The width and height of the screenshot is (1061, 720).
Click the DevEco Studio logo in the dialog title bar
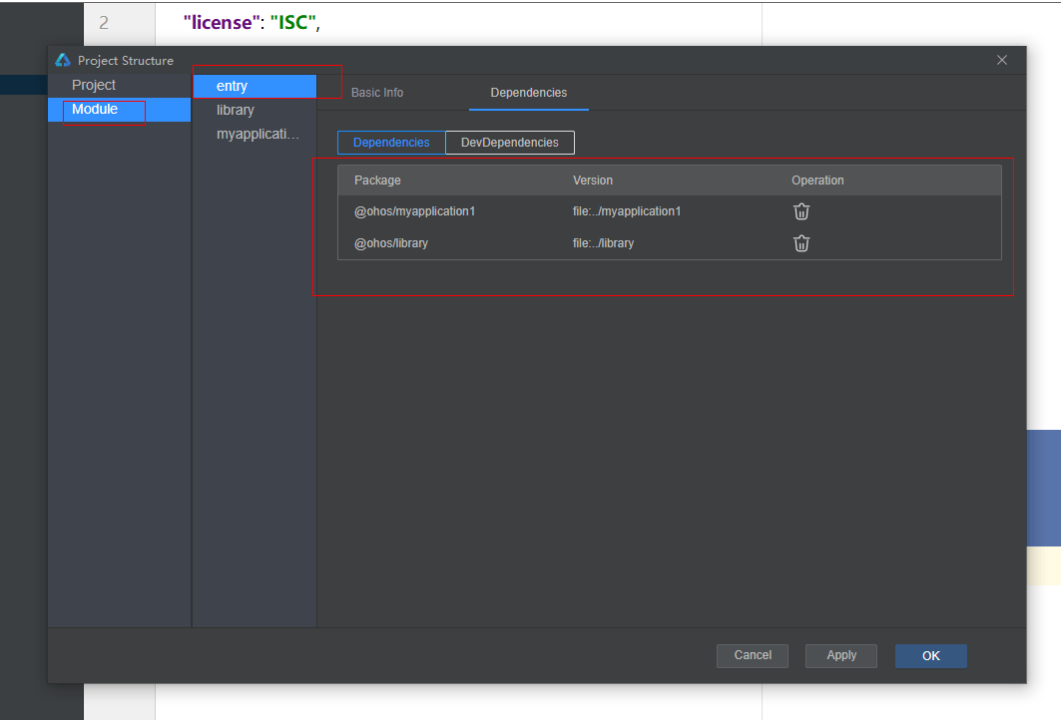tap(62, 60)
